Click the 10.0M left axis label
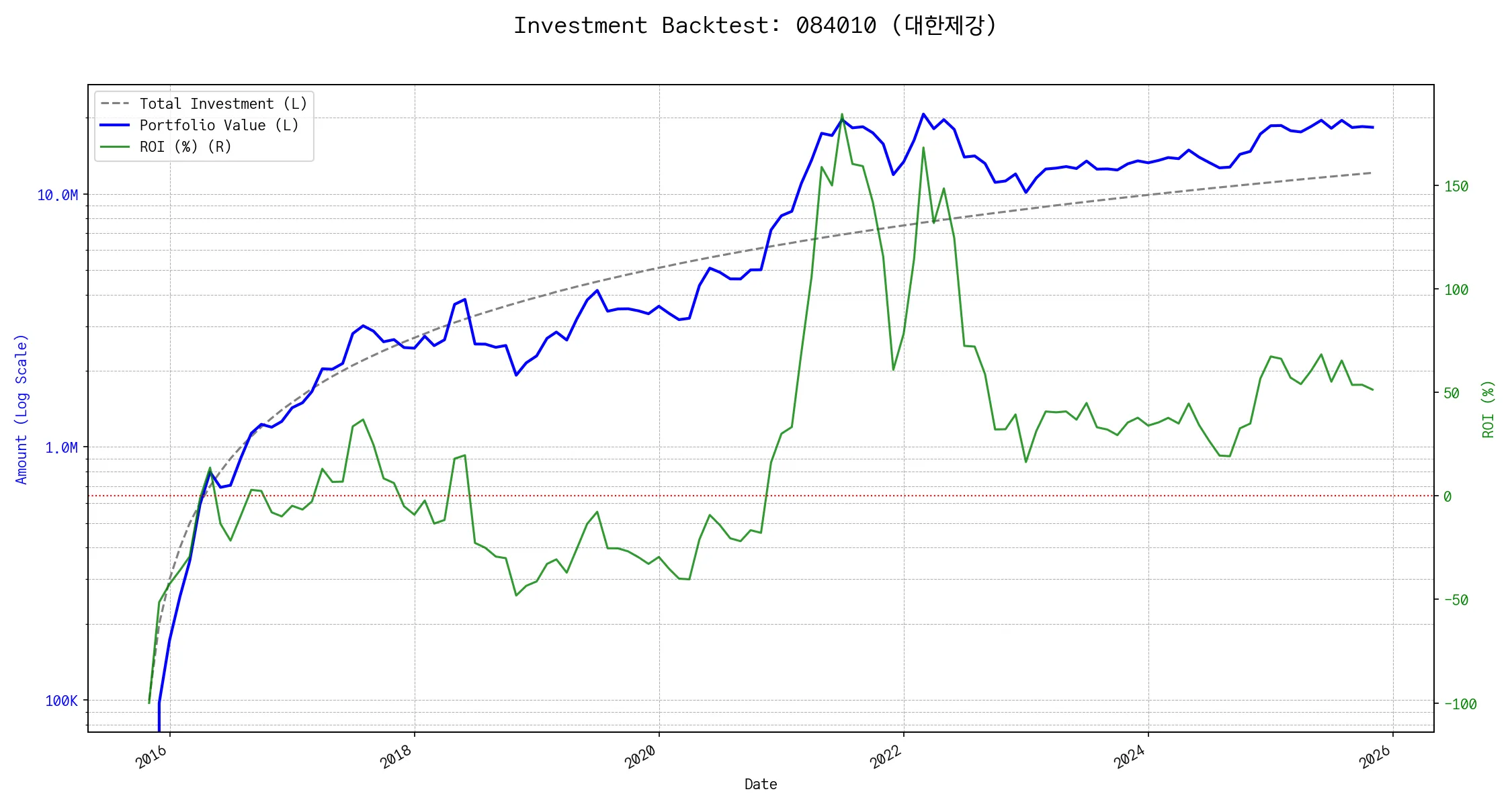Viewport: 1512px width, 806px height. [x=57, y=195]
